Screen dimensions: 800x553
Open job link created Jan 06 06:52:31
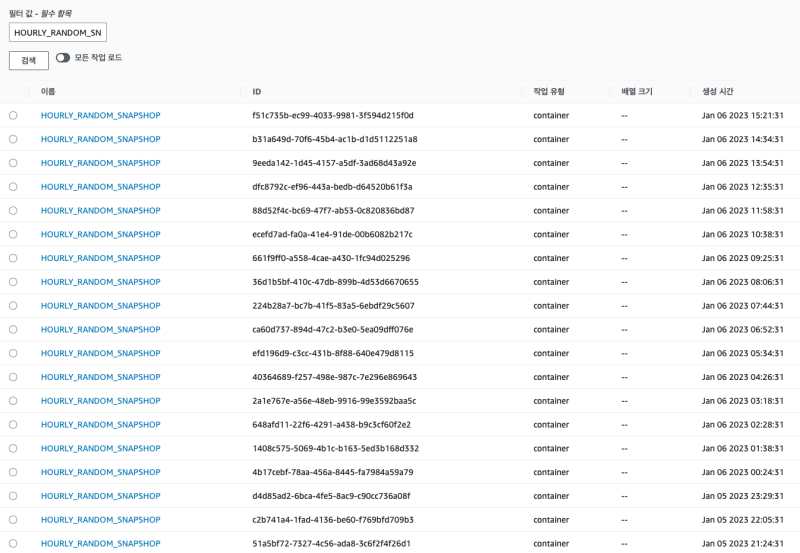click(100, 330)
